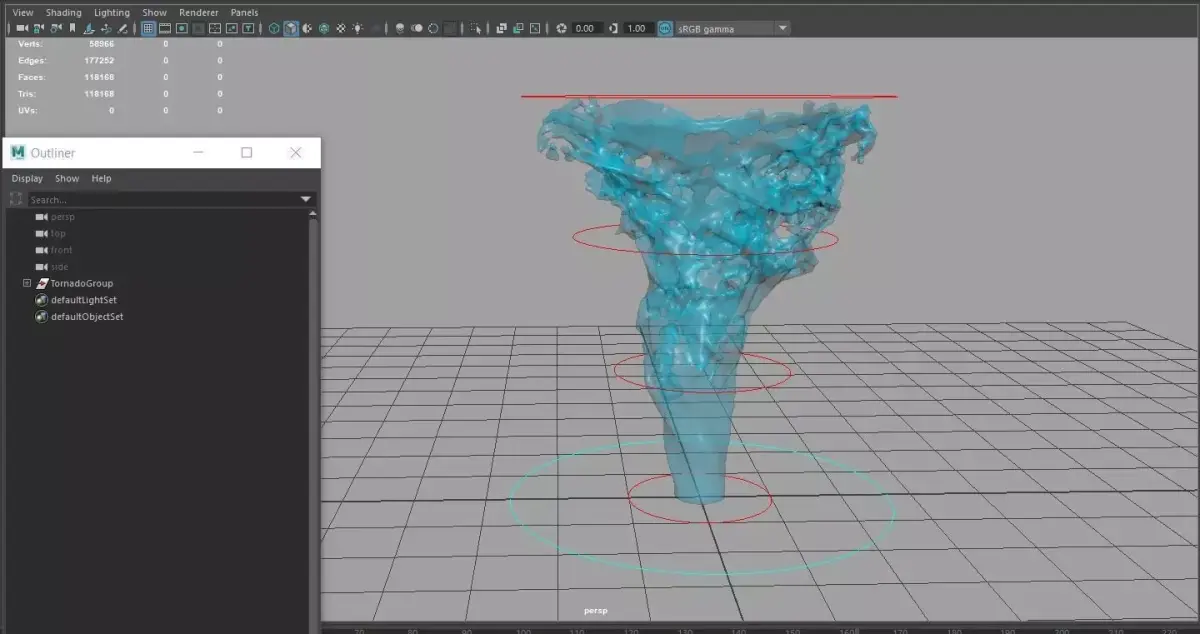Open the Outliner Help menu

pyautogui.click(x=101, y=178)
